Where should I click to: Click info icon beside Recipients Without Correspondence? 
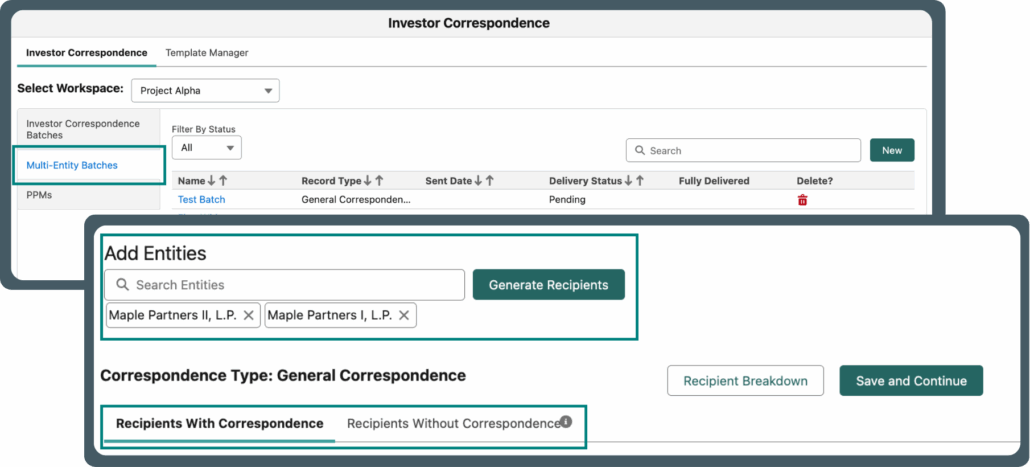click(x=566, y=422)
